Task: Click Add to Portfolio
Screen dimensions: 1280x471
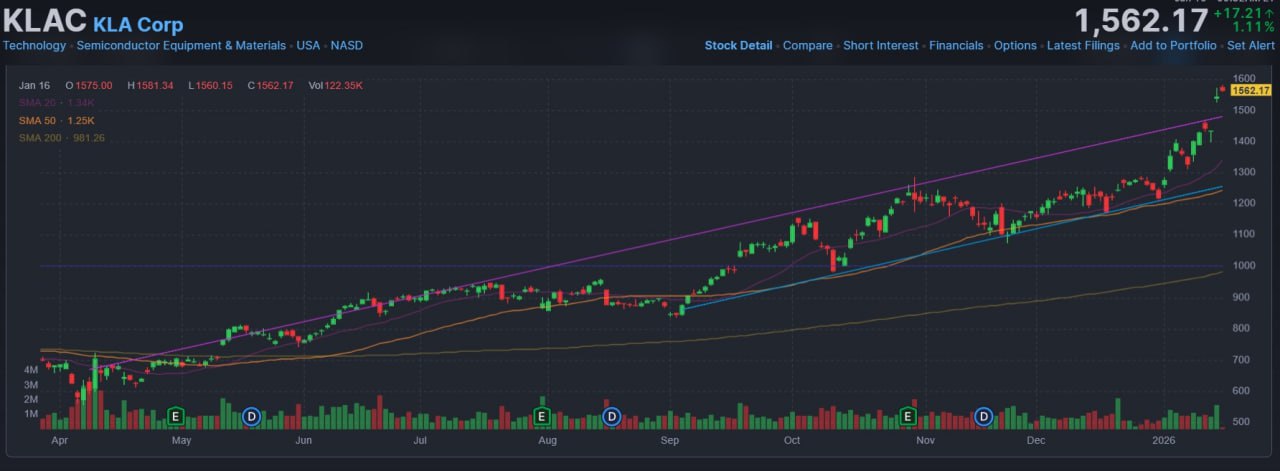Action: (1173, 45)
